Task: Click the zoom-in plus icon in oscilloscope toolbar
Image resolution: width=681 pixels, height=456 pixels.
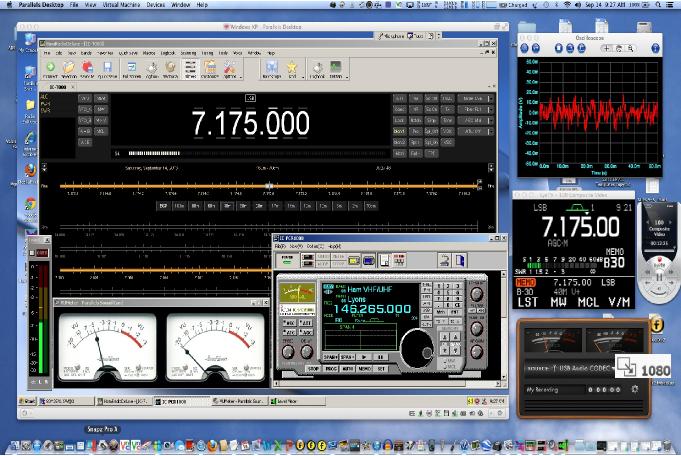Action: click(x=607, y=49)
